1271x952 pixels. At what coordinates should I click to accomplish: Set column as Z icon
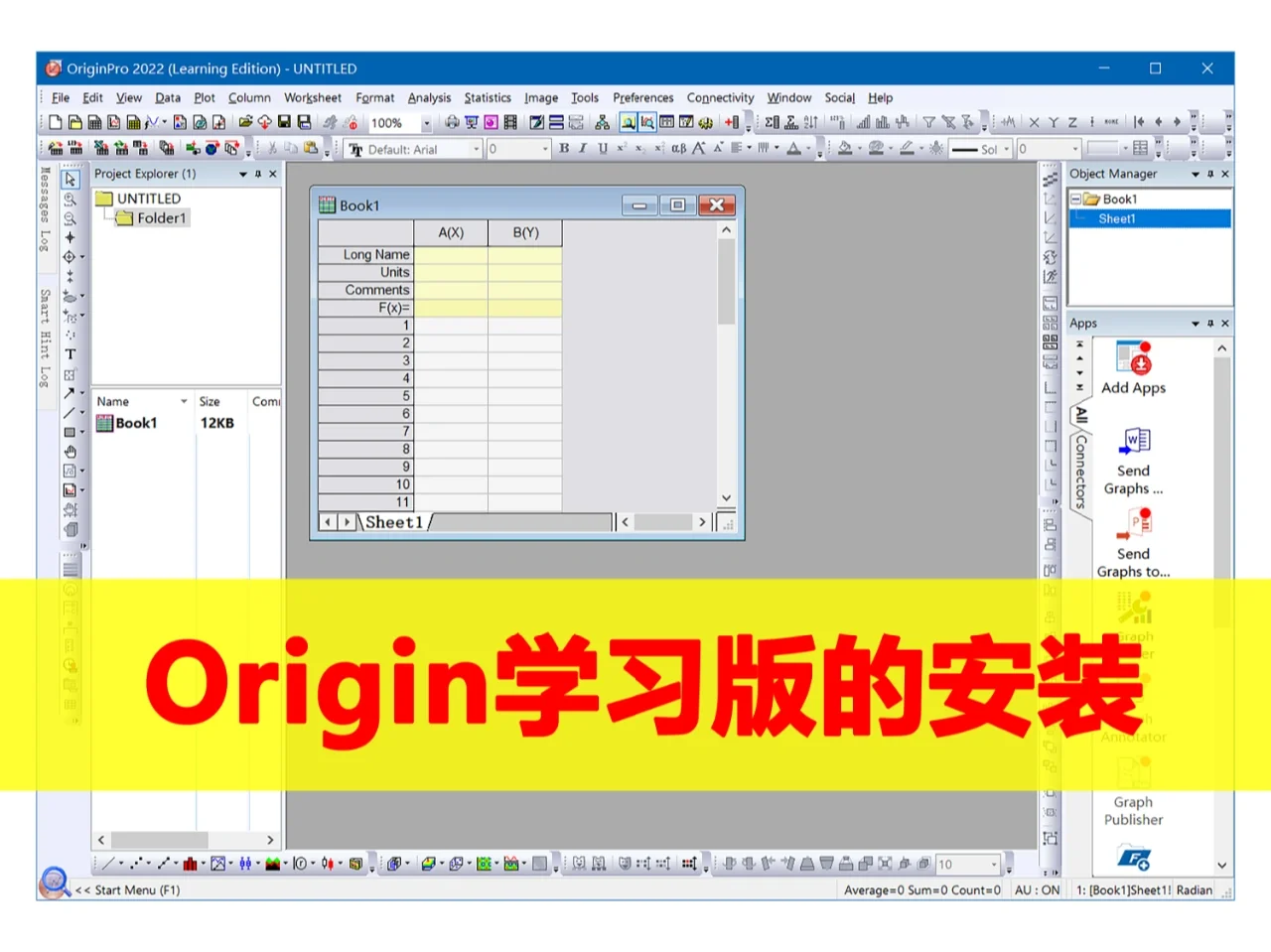1072,122
